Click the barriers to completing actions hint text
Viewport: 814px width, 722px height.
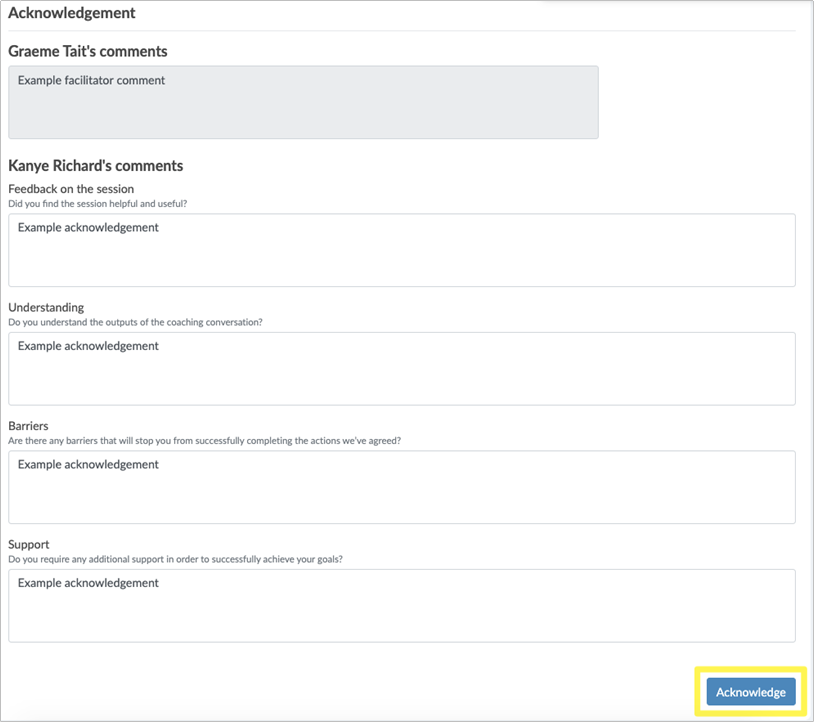click(x=205, y=441)
